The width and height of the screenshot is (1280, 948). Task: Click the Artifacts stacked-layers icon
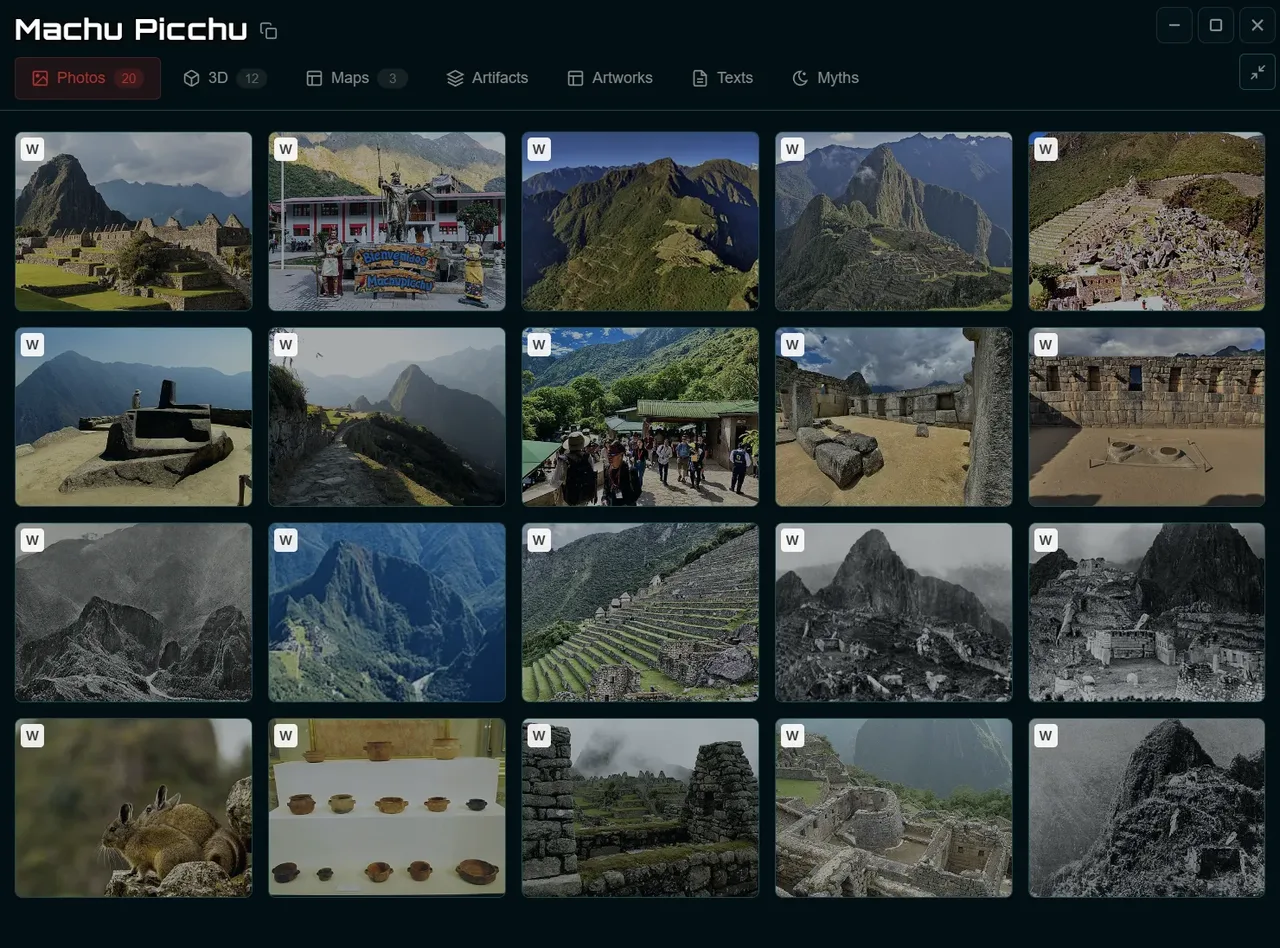(x=455, y=77)
